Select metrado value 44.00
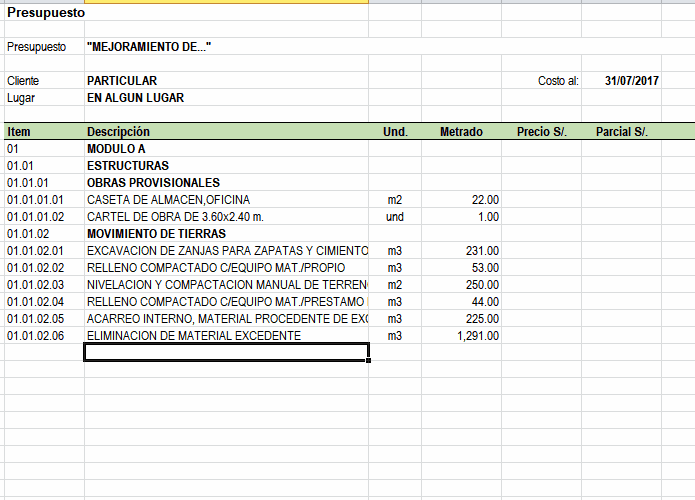 [461, 302]
